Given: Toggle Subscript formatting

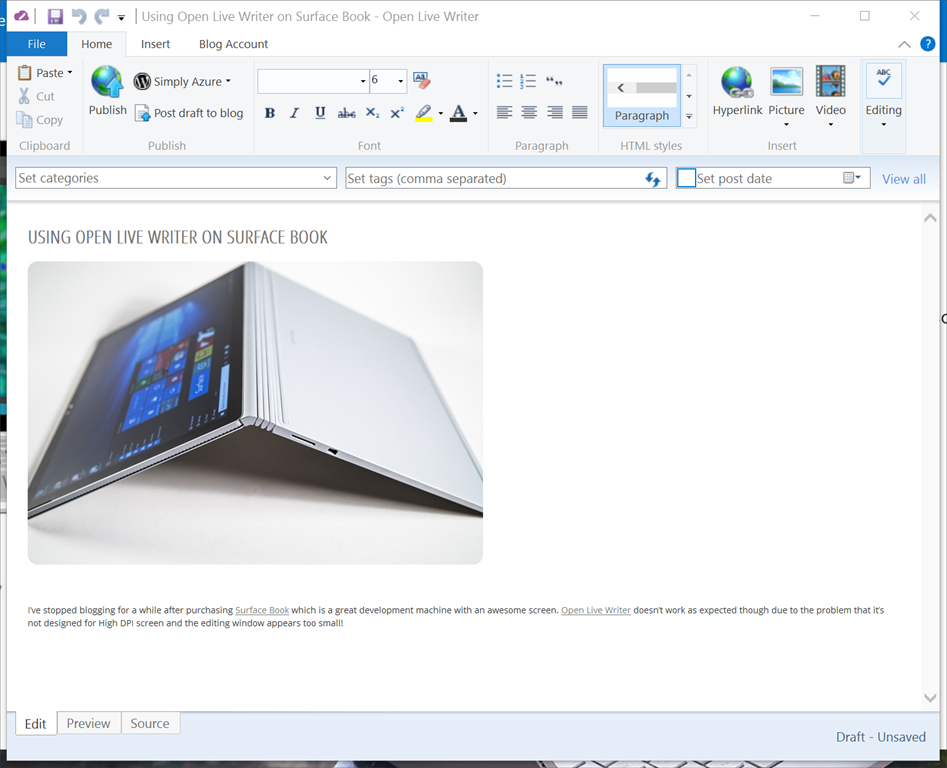Looking at the screenshot, I should pos(373,113).
